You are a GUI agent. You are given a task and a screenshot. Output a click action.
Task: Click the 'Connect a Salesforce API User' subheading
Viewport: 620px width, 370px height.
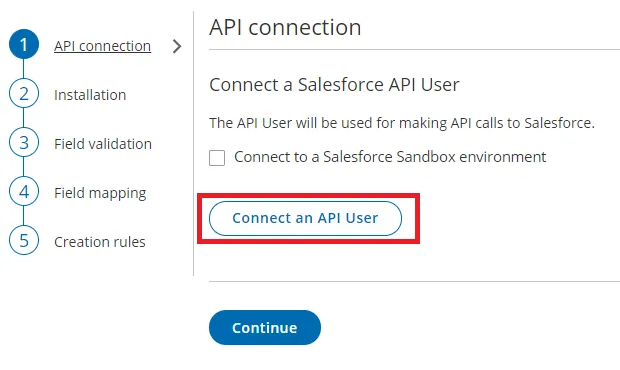tap(334, 85)
